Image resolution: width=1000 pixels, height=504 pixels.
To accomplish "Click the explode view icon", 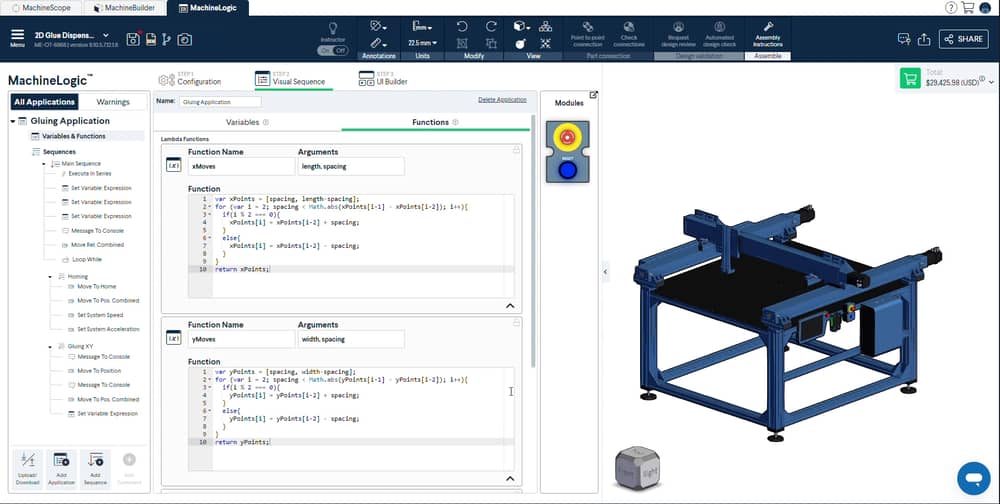I will pos(545,43).
